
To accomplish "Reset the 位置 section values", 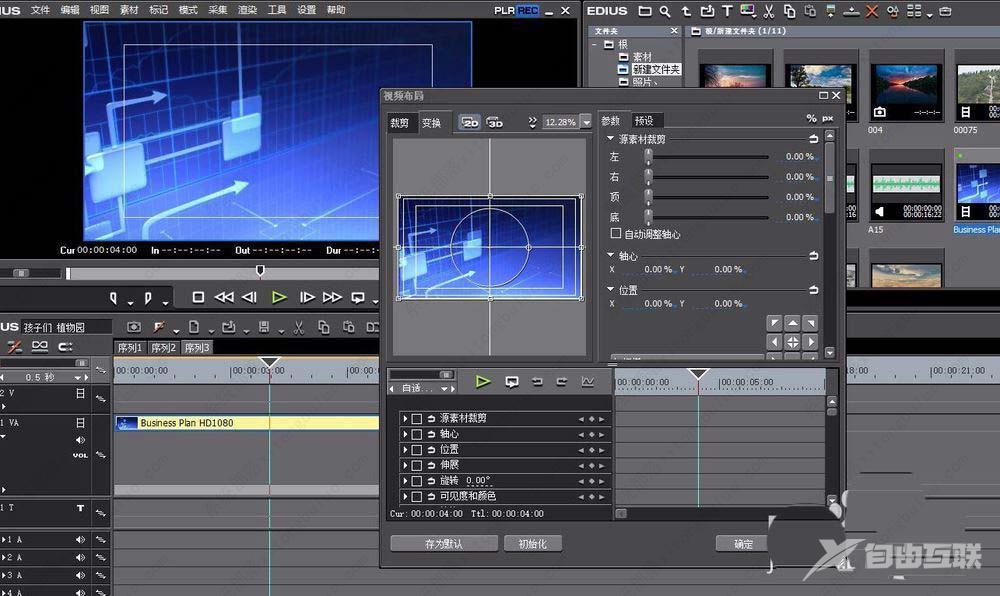I will [814, 290].
